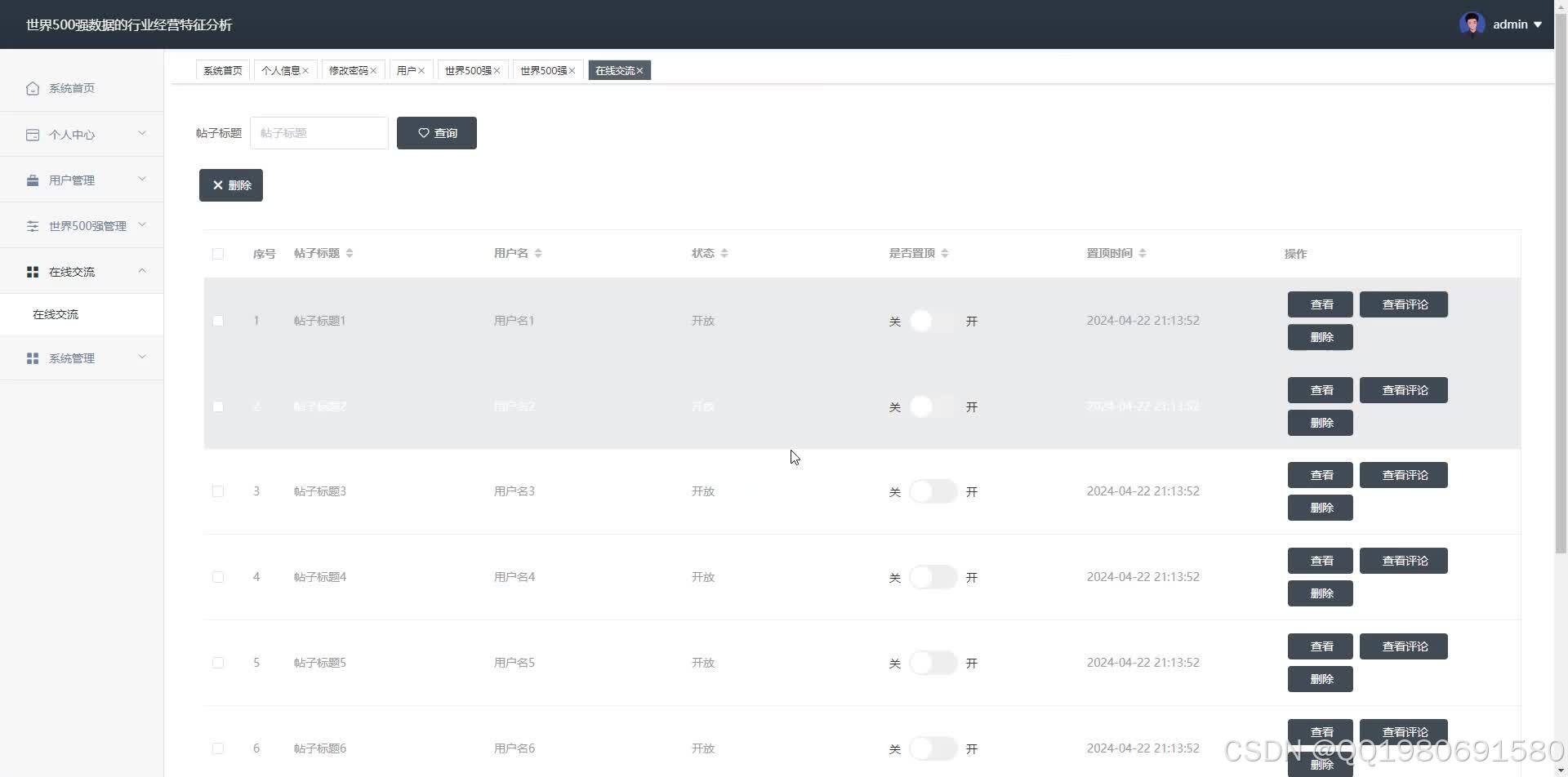The height and width of the screenshot is (777, 1568).
Task: Toggle 是否置顶 switch for 帖子标题1
Action: coord(933,321)
